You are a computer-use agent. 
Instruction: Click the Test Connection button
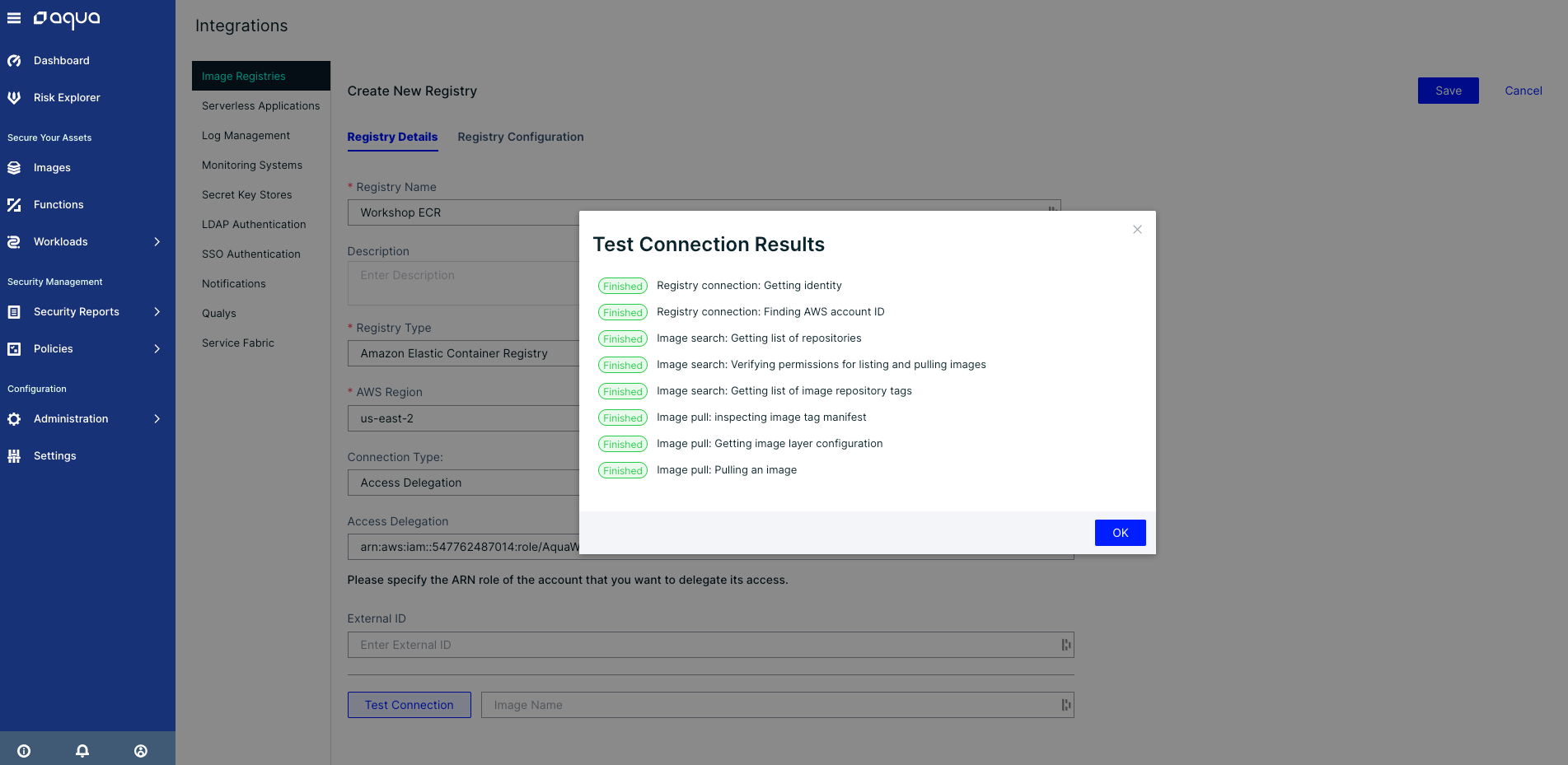point(410,705)
